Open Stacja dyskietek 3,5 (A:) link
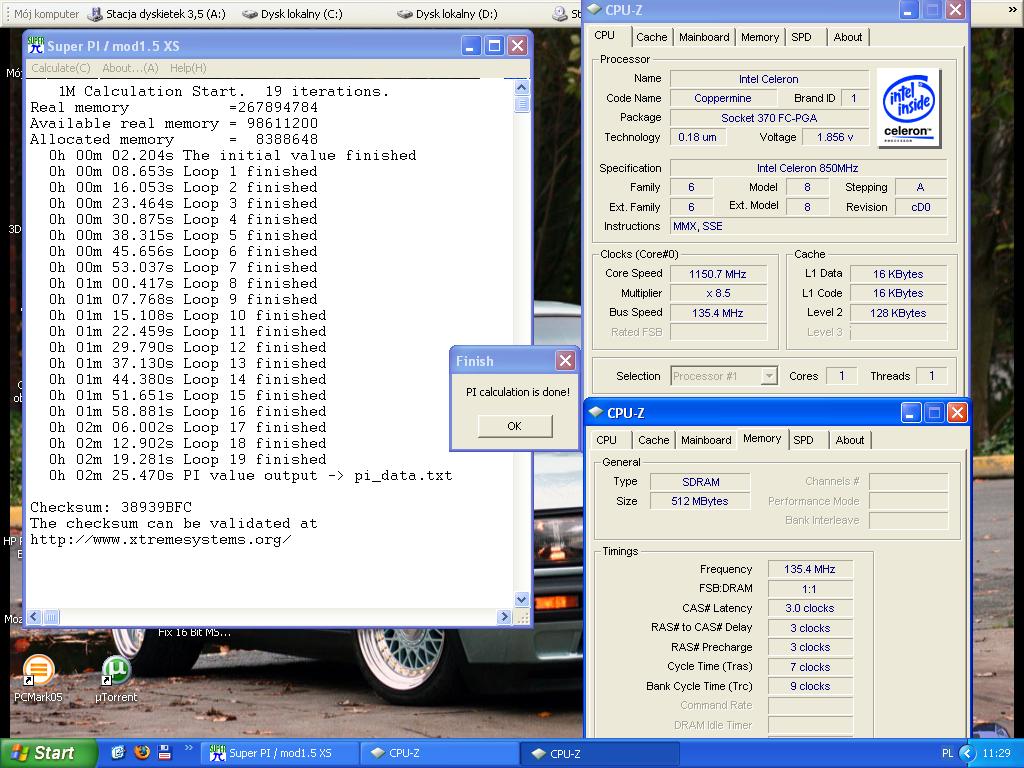Screen dimensions: 1024x768 [157, 14]
